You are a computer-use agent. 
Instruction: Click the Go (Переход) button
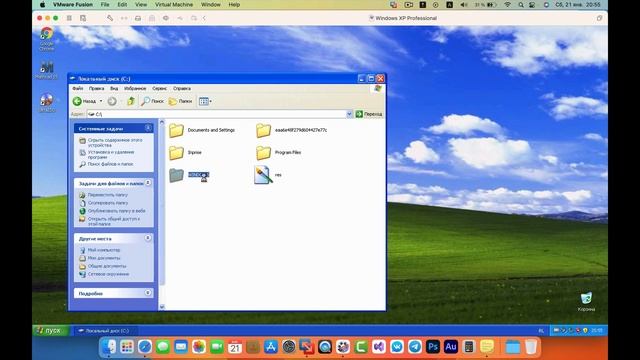pos(369,114)
